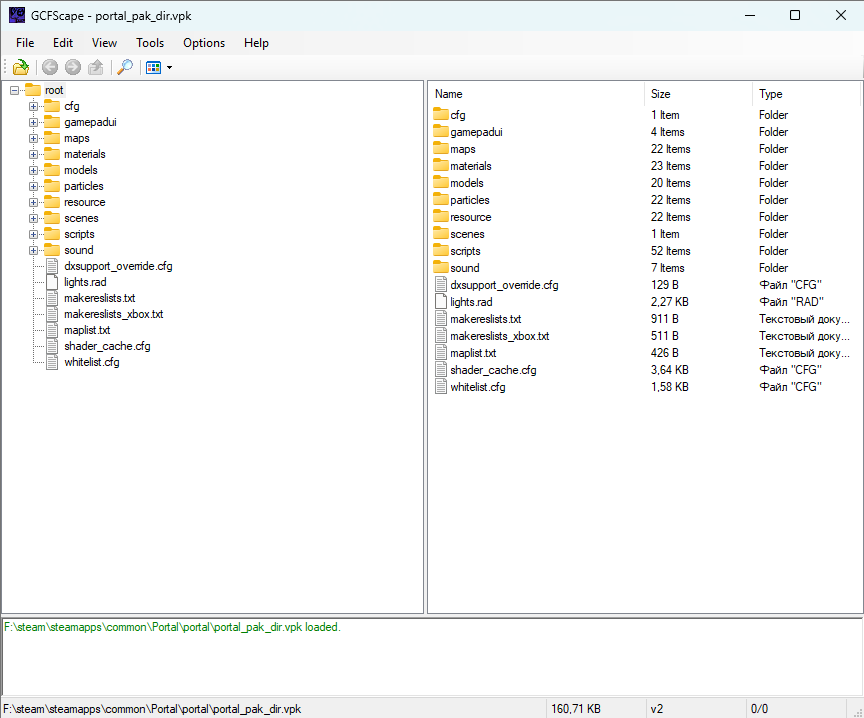The width and height of the screenshot is (864, 718).
Task: Open the Find magnifier tool
Action: click(125, 67)
